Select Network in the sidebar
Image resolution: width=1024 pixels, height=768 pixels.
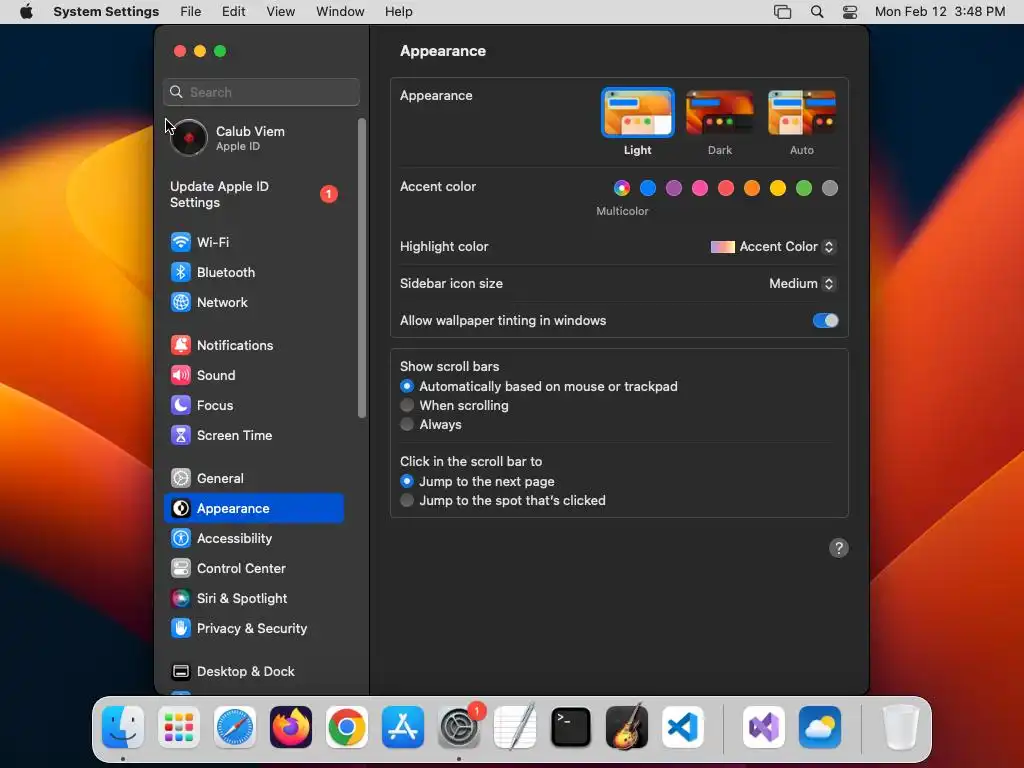click(x=253, y=302)
